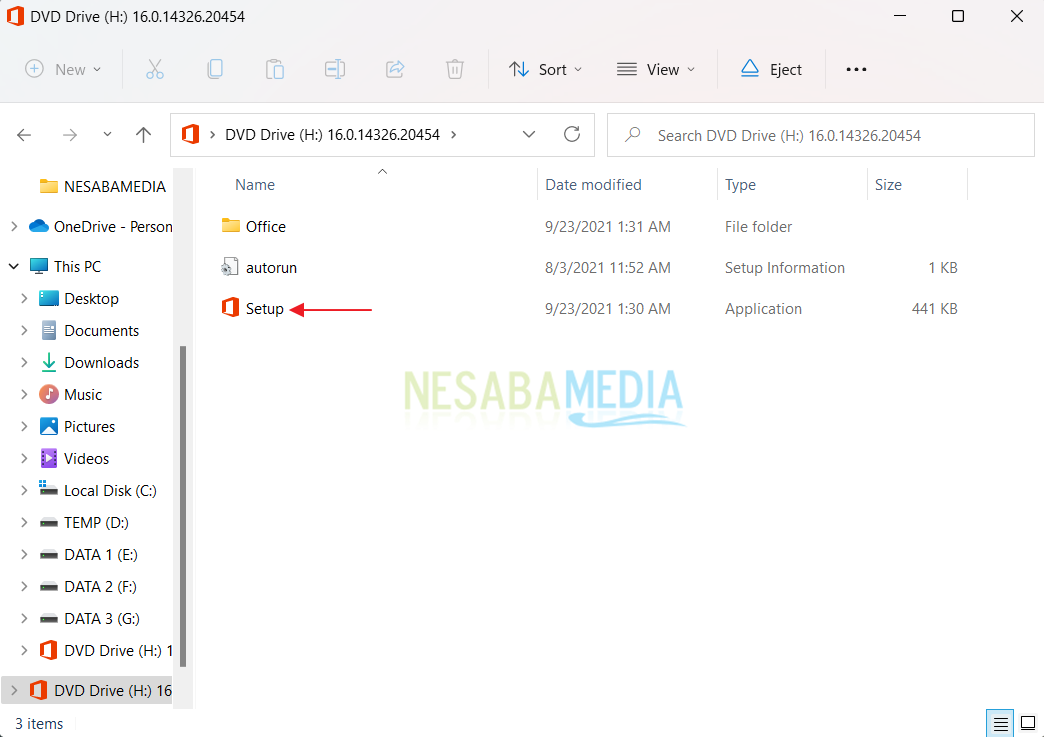
Task: Sort by the Type column header
Action: tap(740, 185)
